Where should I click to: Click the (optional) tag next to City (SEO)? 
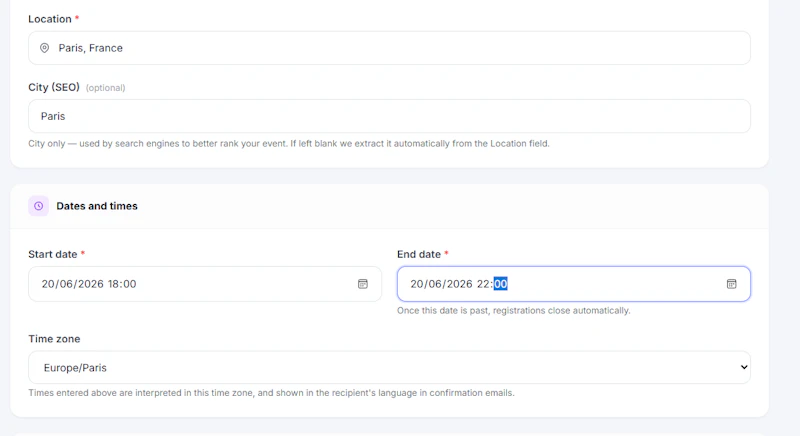[106, 88]
